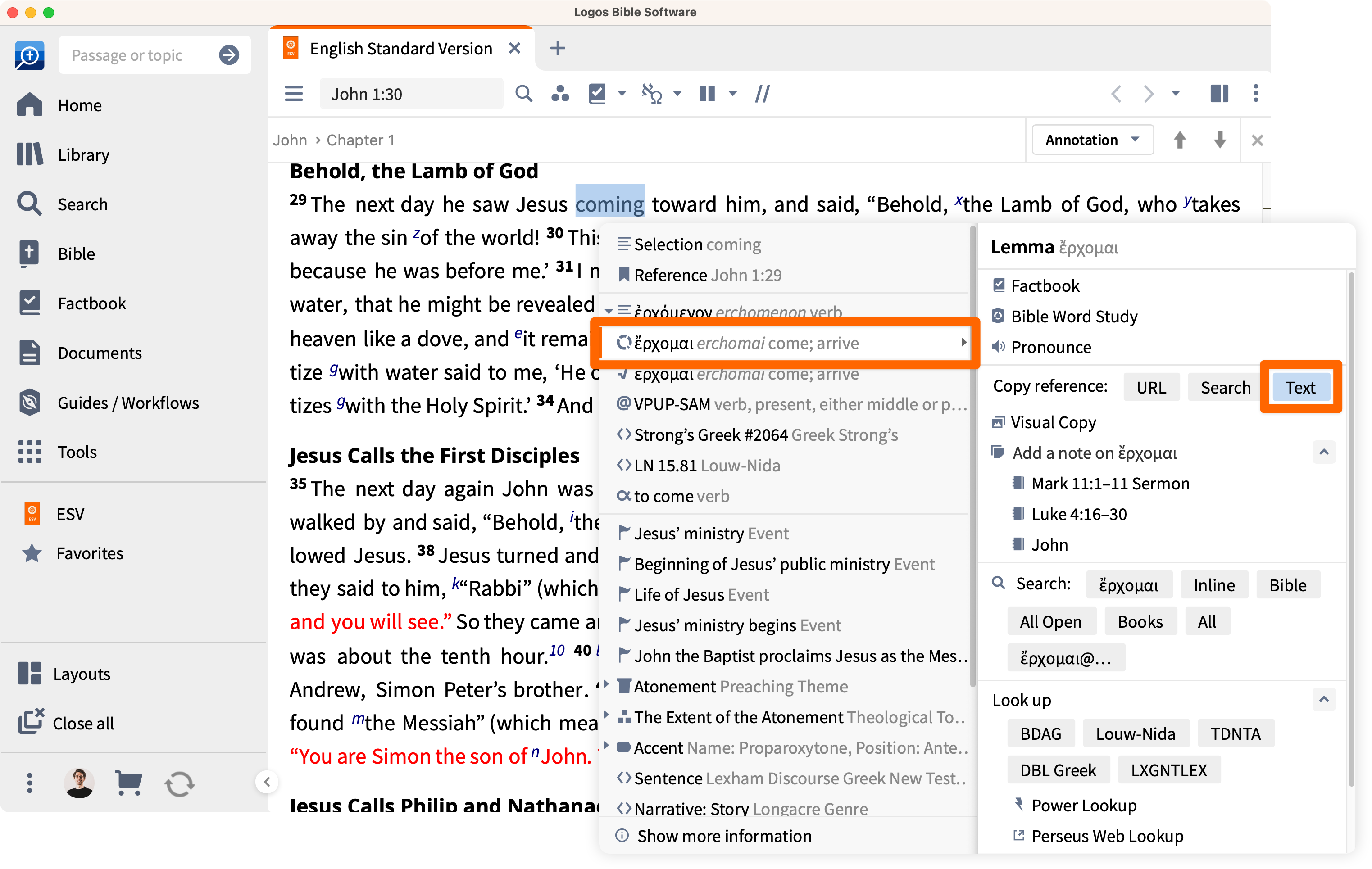Click the inline search magnifier icon
The width and height of the screenshot is (1372, 869).
pos(523,93)
